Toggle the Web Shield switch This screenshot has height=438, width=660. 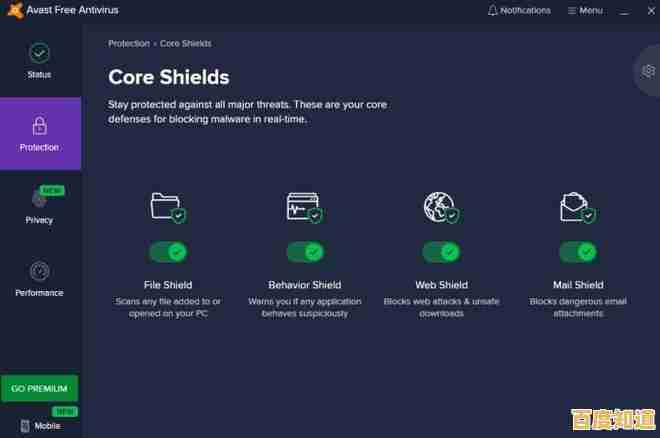pyautogui.click(x=441, y=252)
